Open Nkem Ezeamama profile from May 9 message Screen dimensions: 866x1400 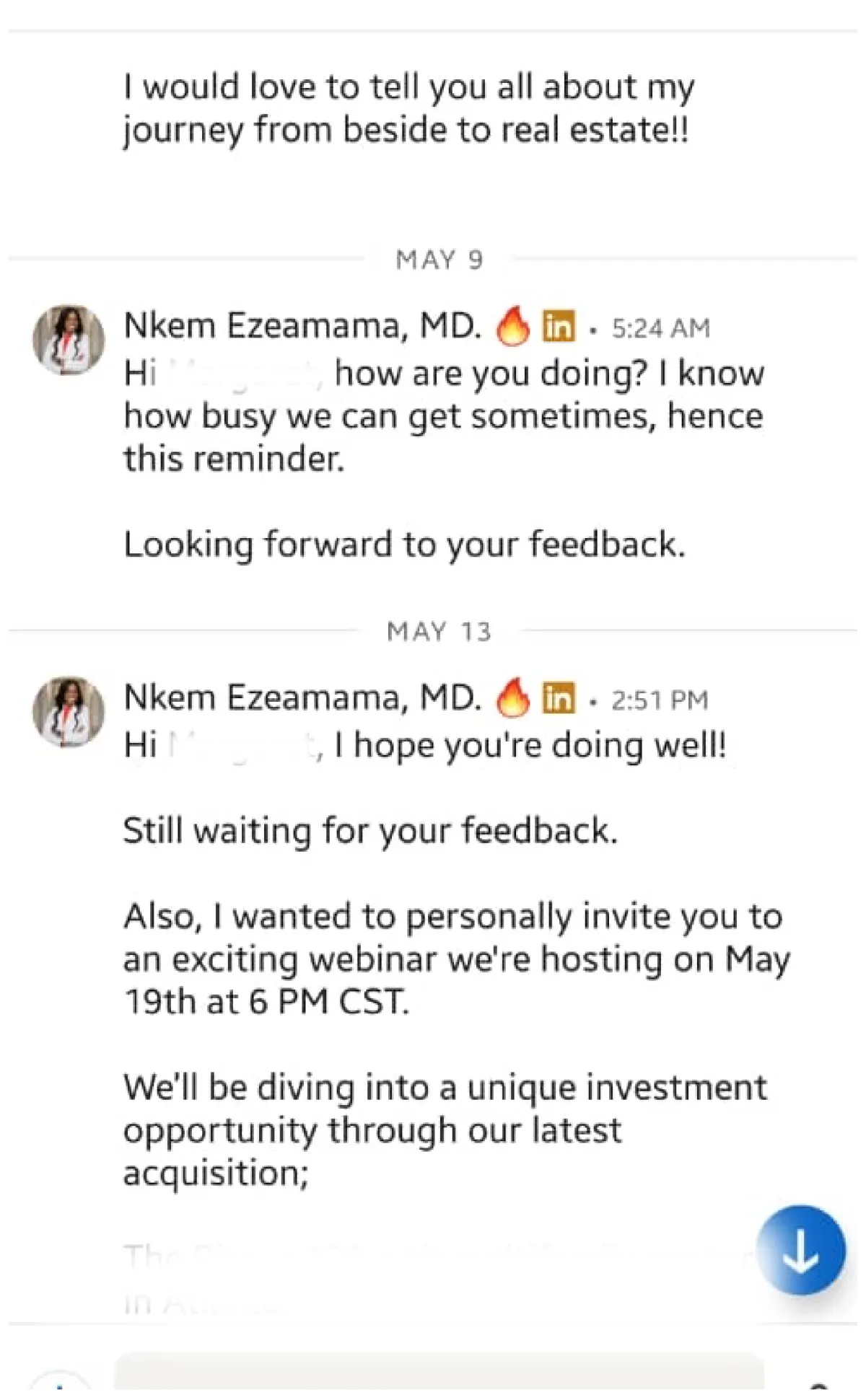302,325
